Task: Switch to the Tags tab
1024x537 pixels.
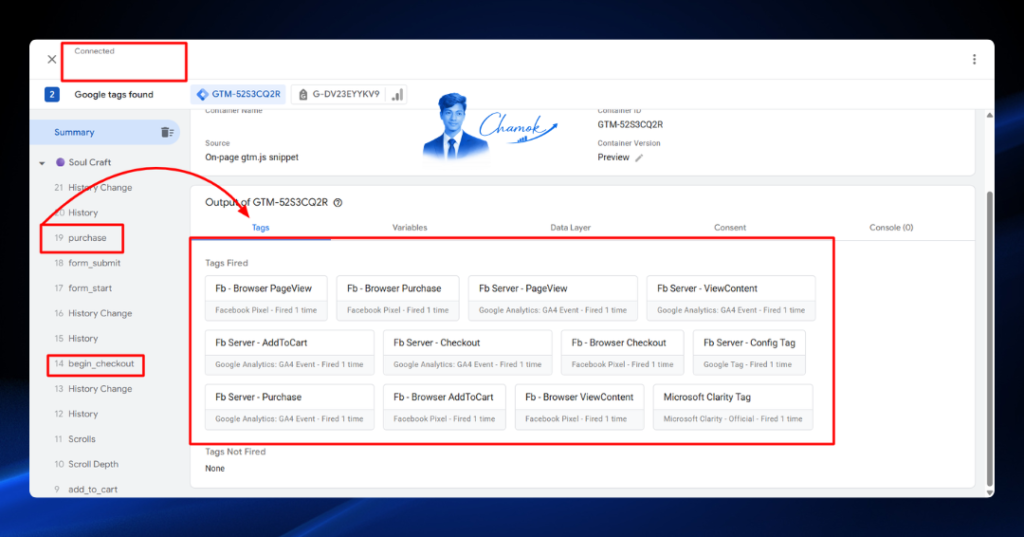Action: coord(261,227)
